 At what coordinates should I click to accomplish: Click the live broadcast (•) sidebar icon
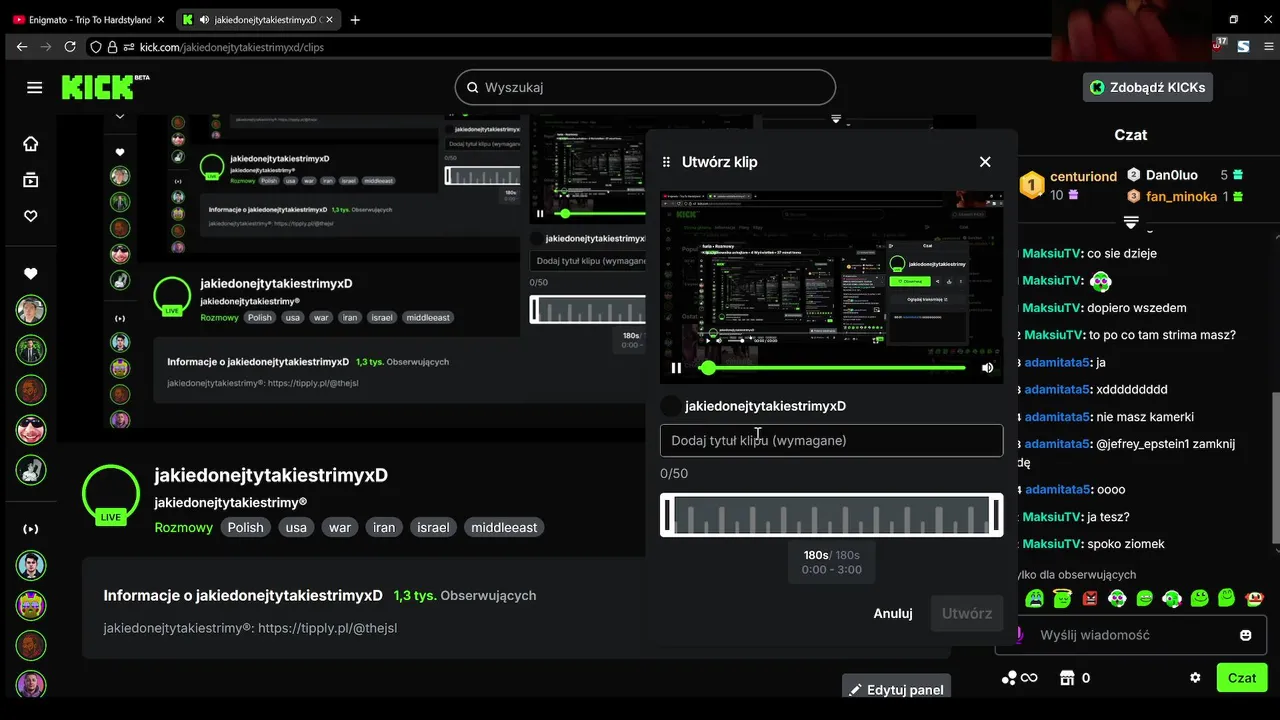pyautogui.click(x=31, y=528)
